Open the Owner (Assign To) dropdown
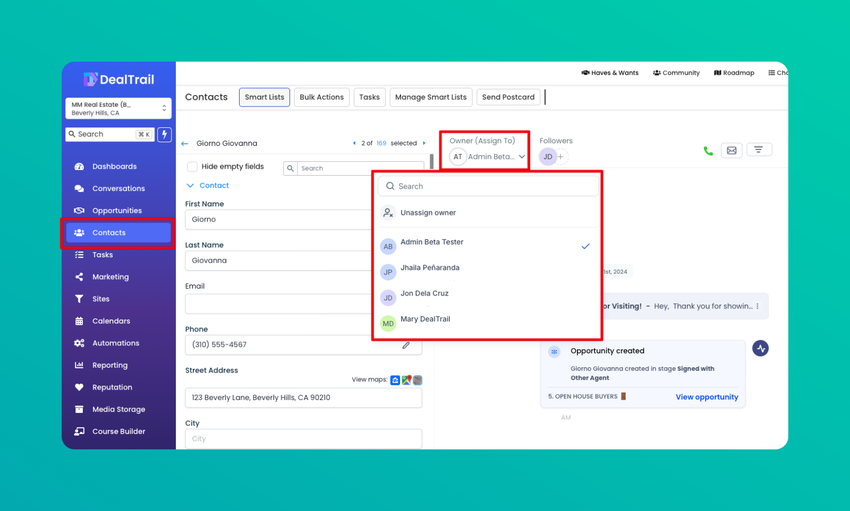The image size is (850, 511). [x=487, y=157]
